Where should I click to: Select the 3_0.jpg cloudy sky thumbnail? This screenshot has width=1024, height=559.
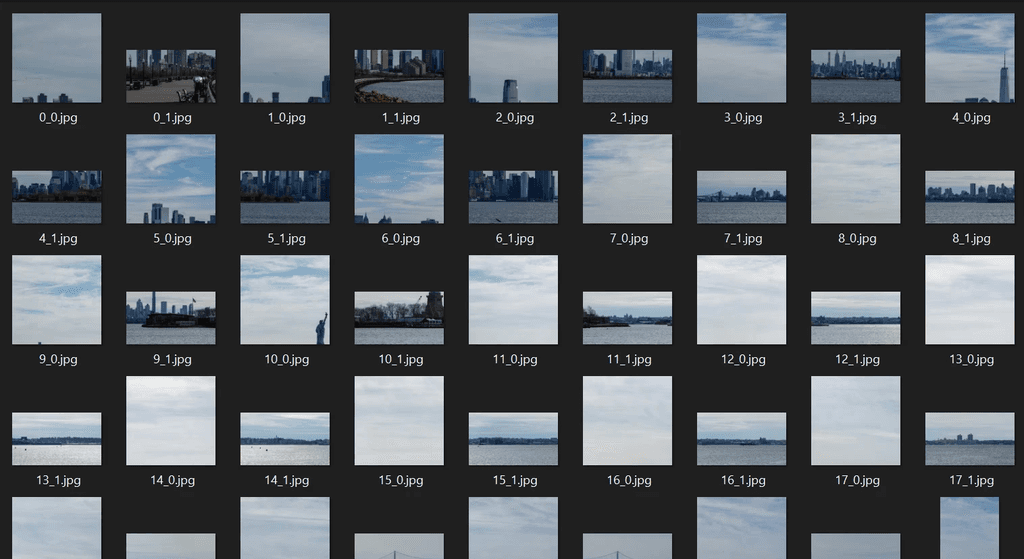742,58
